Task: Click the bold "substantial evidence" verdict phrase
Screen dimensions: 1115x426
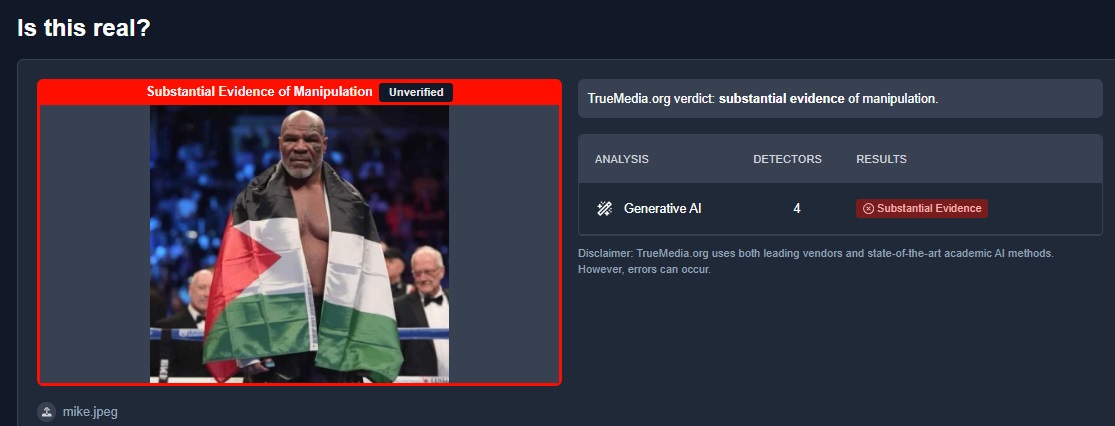Action: [x=781, y=99]
